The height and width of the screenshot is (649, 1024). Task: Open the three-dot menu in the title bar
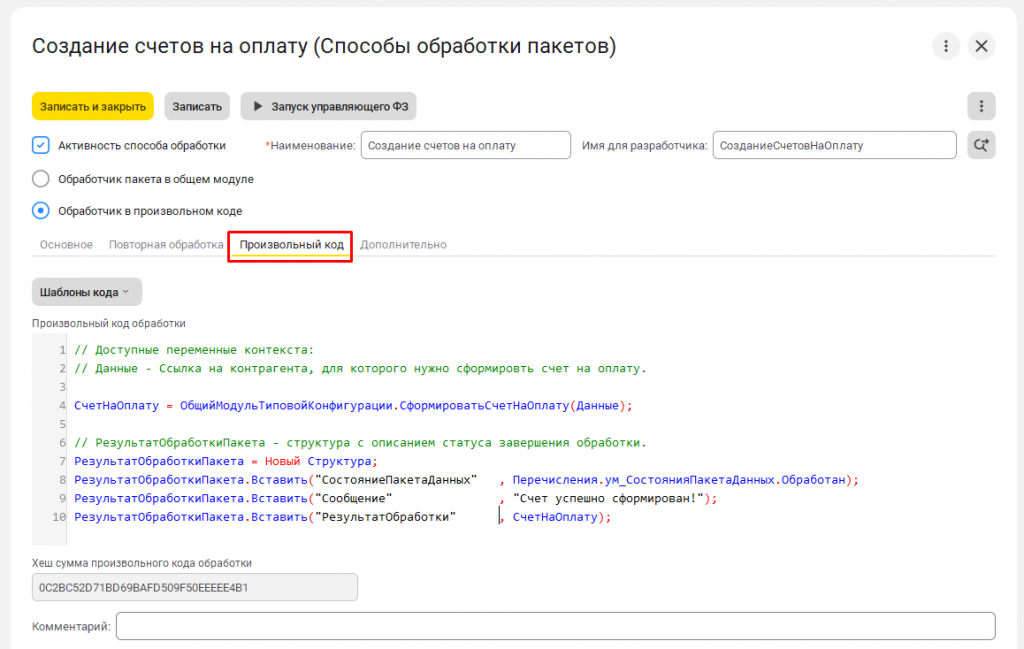pyautogui.click(x=945, y=46)
